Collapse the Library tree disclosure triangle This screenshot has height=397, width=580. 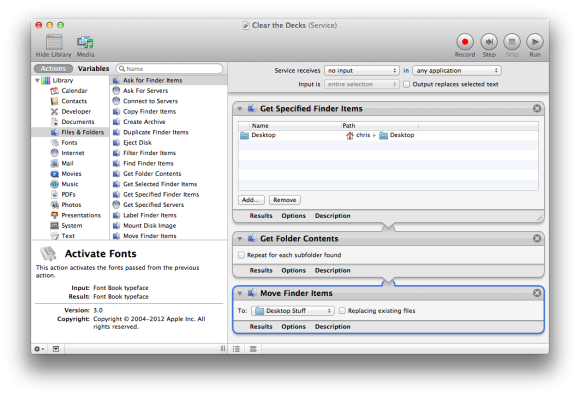[37, 80]
